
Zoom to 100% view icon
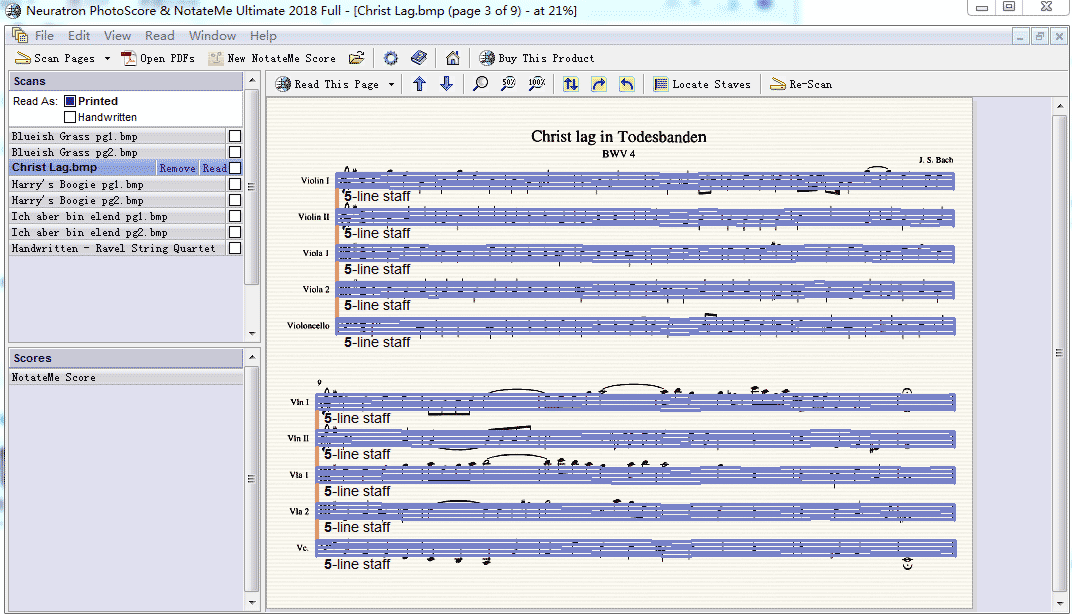pyautogui.click(x=536, y=84)
